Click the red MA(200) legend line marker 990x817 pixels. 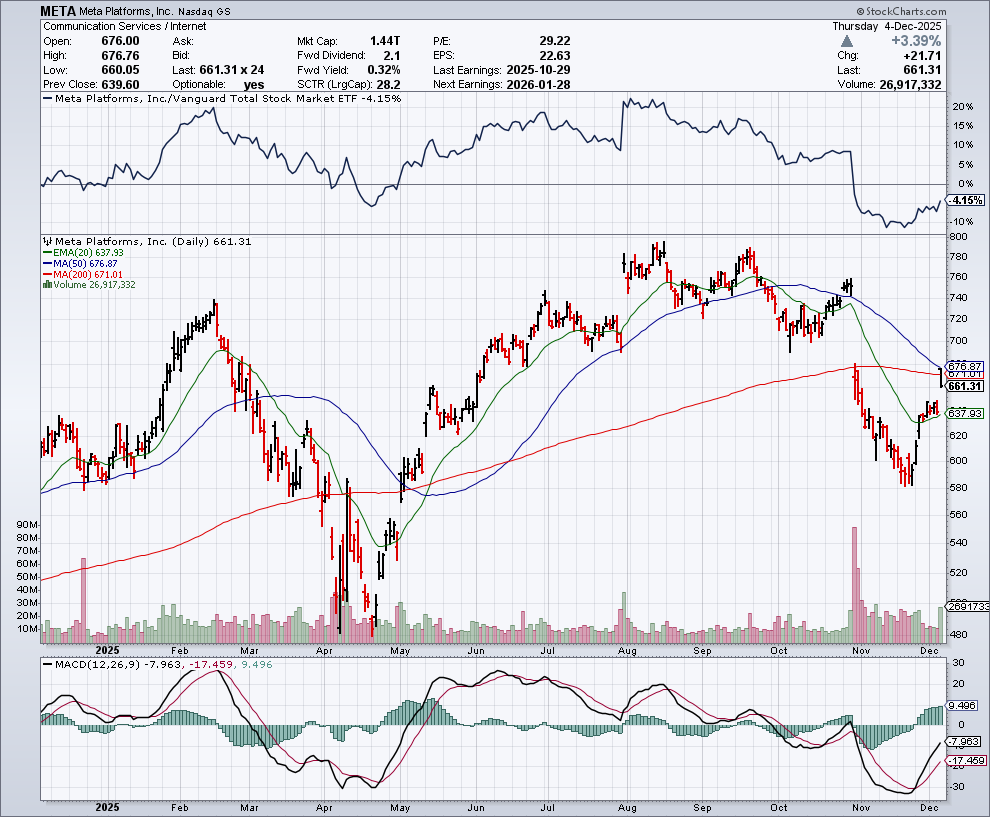(x=45, y=274)
